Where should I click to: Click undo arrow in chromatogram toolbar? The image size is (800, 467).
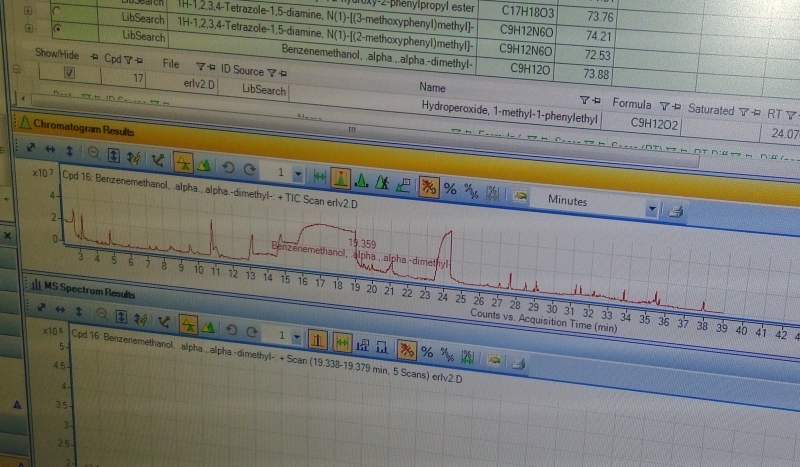tap(228, 167)
